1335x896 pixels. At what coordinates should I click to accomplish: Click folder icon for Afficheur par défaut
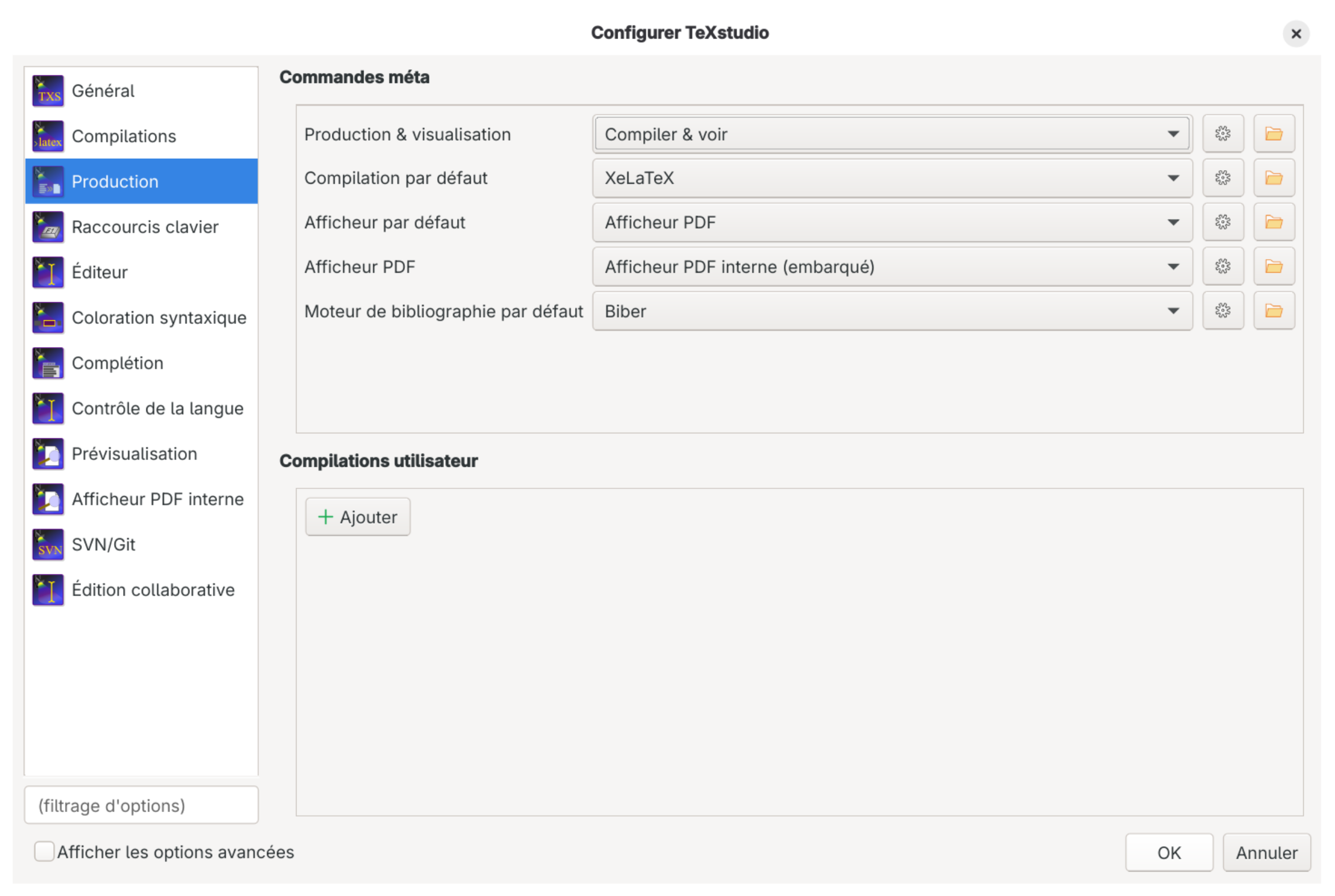pyautogui.click(x=1274, y=222)
